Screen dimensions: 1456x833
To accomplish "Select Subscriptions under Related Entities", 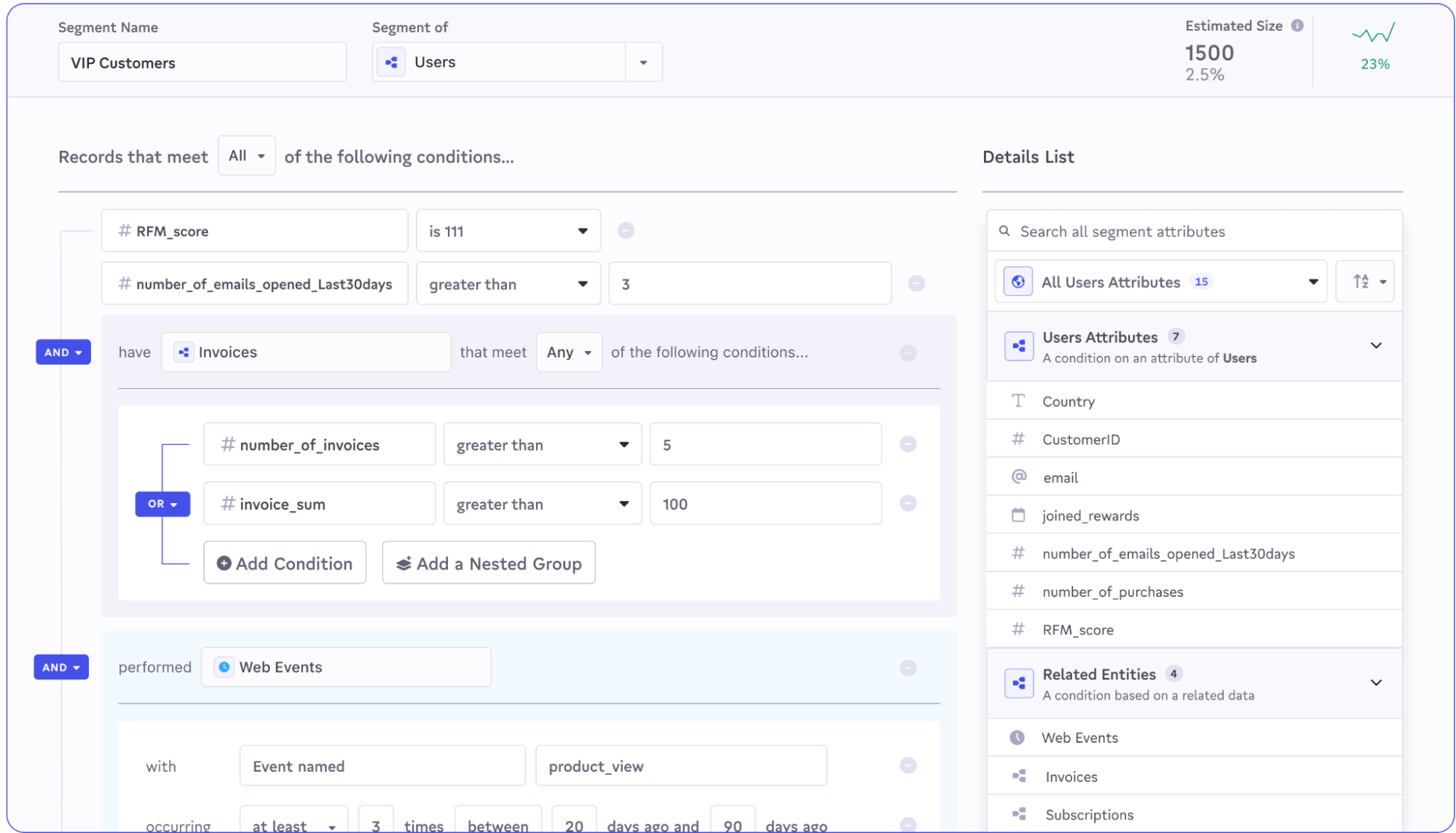I will (x=1089, y=815).
